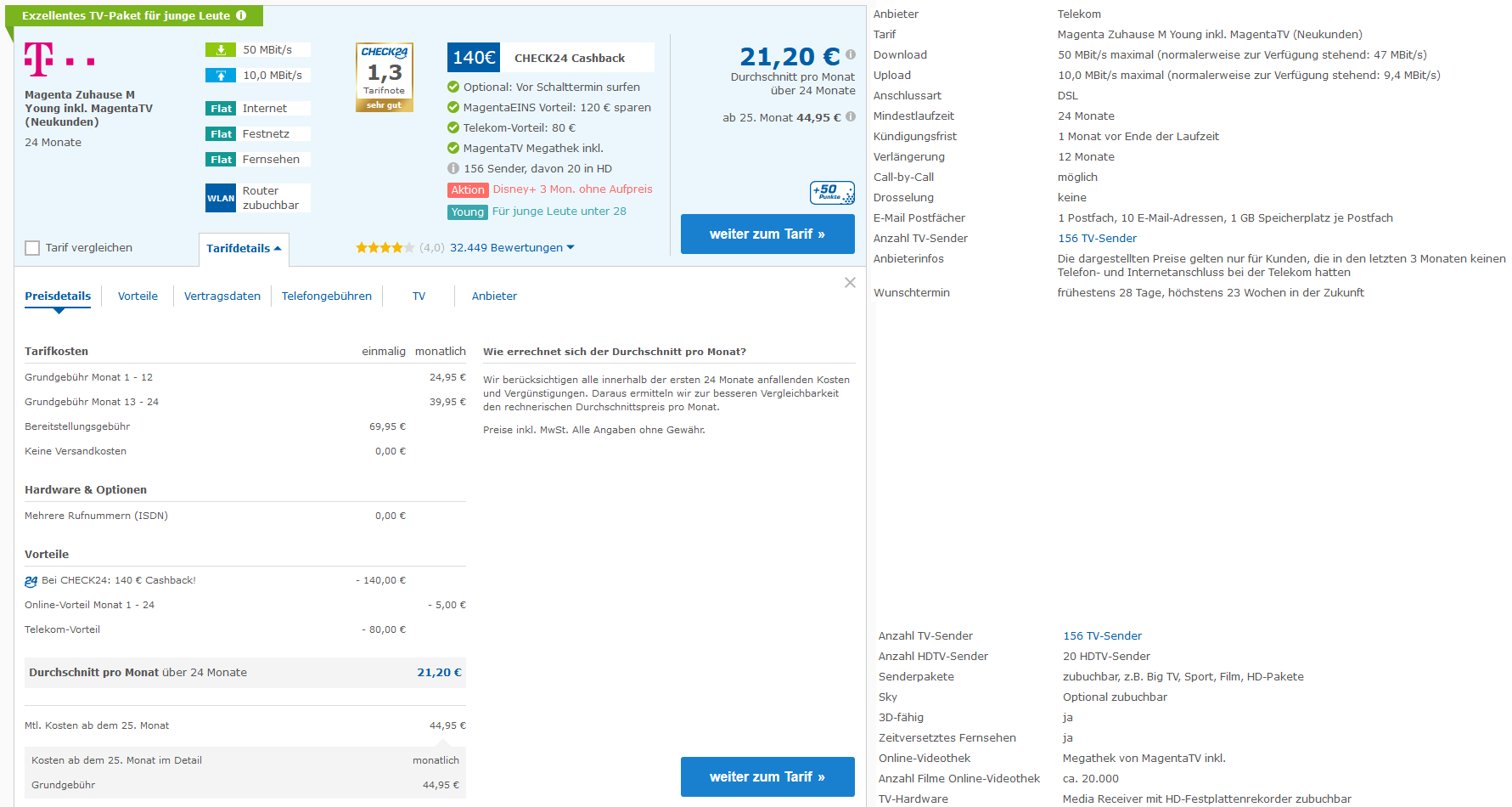This screenshot has width=1512, height=807.
Task: Click the teal Young badge
Action: coord(468,212)
